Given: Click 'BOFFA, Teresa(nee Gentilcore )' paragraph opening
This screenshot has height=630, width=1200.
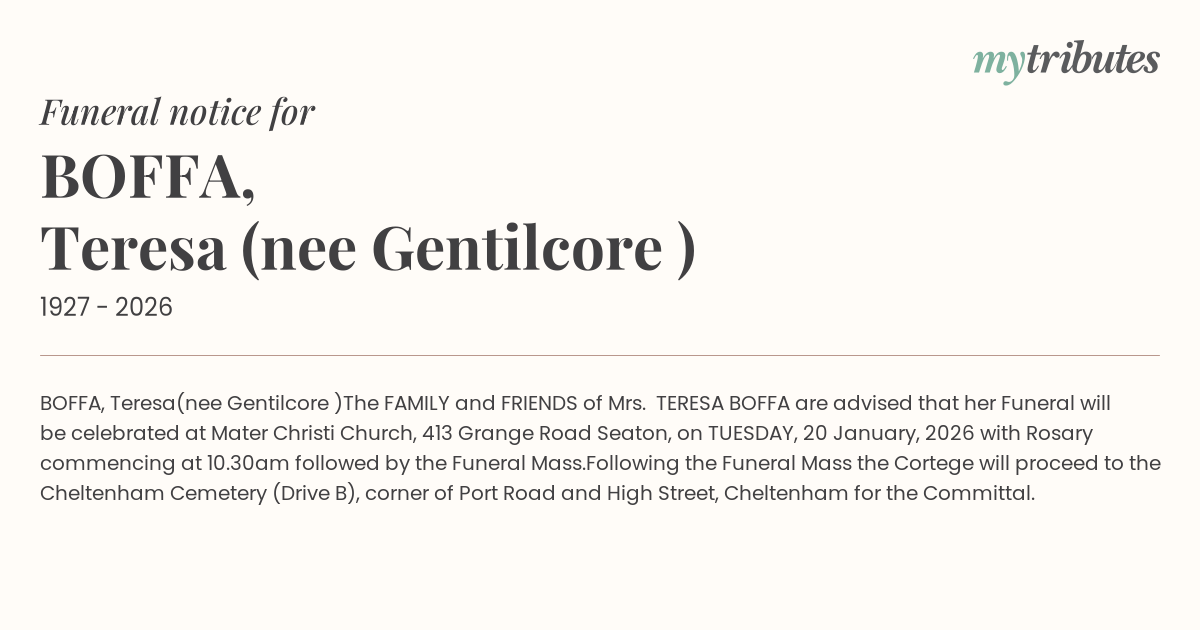Looking at the screenshot, I should (x=190, y=403).
